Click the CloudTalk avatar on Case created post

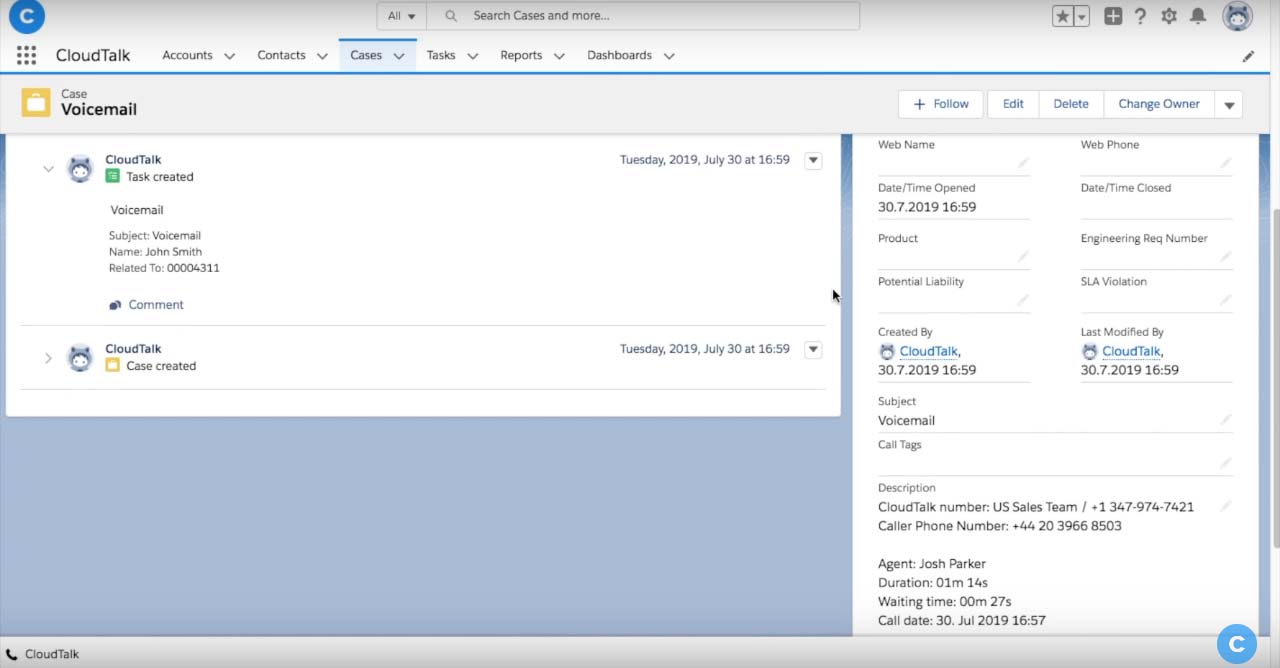click(x=80, y=357)
